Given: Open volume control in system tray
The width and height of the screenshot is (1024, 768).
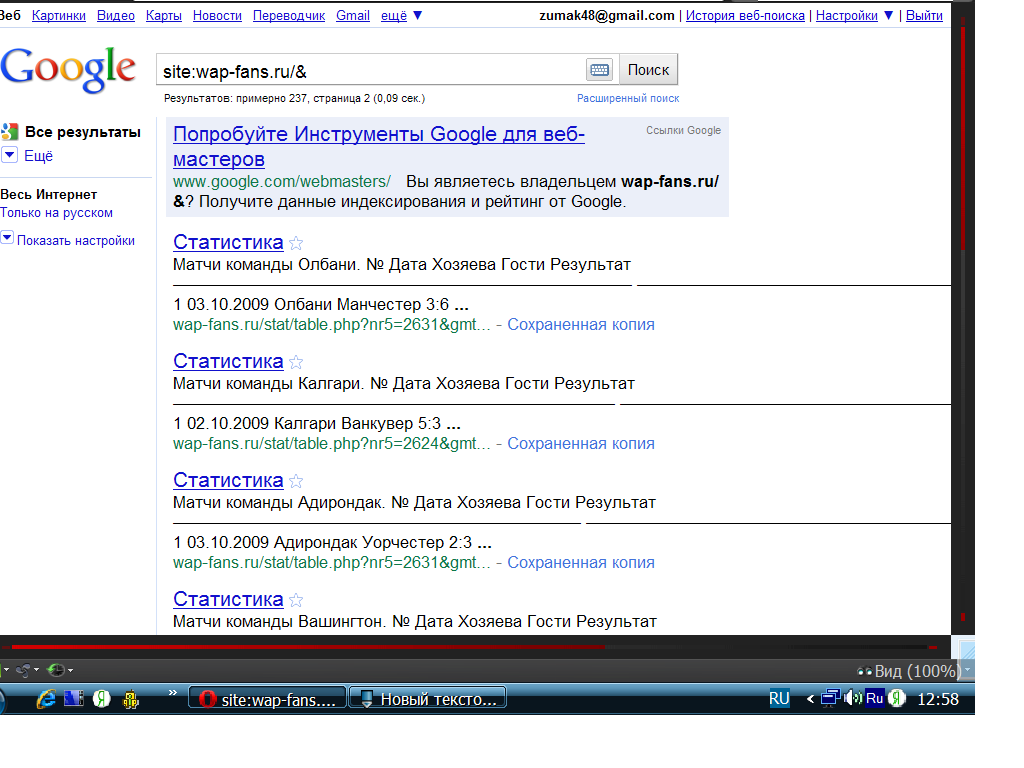Looking at the screenshot, I should click(x=853, y=699).
